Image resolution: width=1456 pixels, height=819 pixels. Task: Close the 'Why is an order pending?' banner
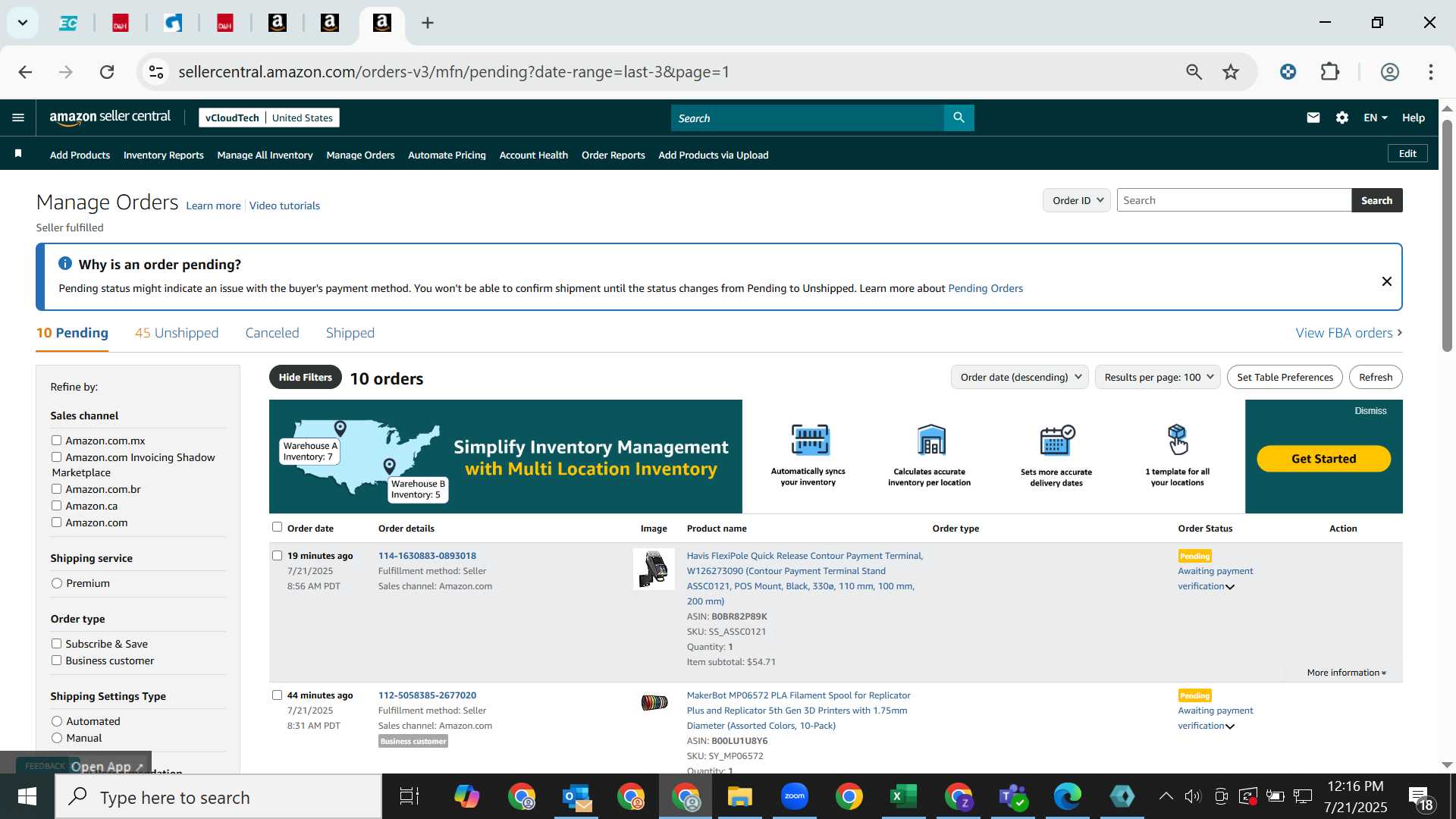tap(1386, 281)
